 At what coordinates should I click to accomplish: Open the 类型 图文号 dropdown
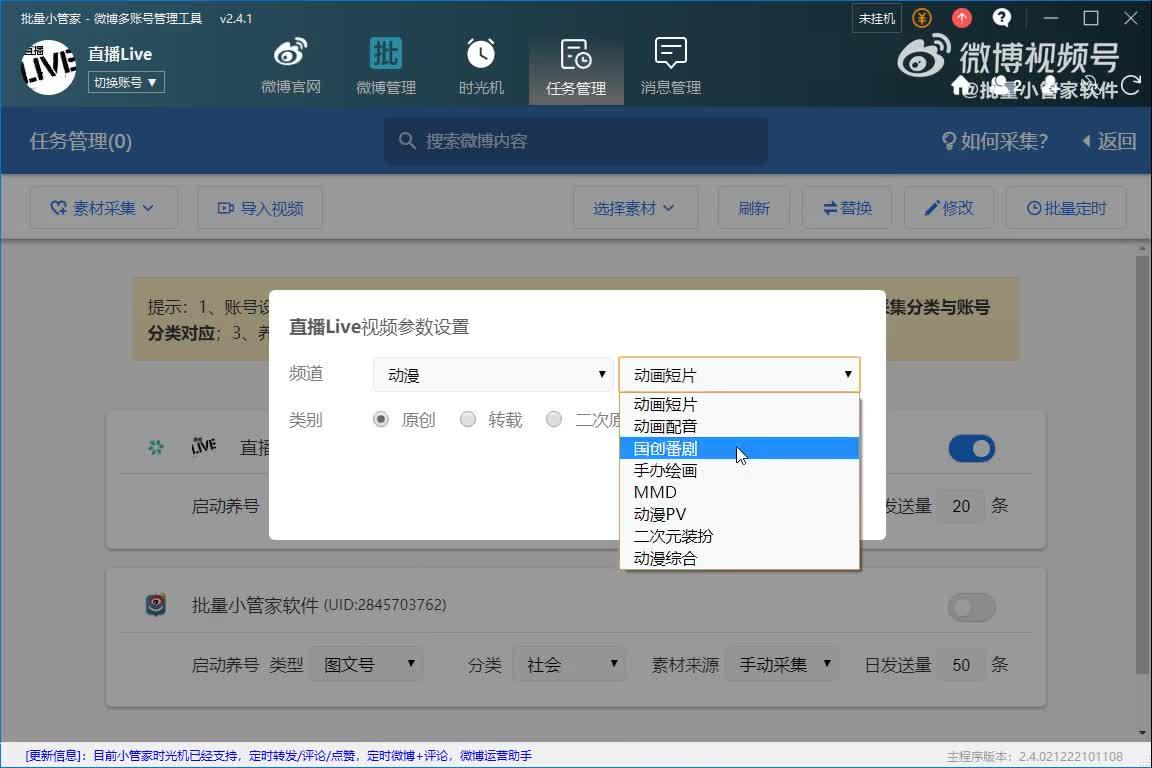[x=367, y=664]
